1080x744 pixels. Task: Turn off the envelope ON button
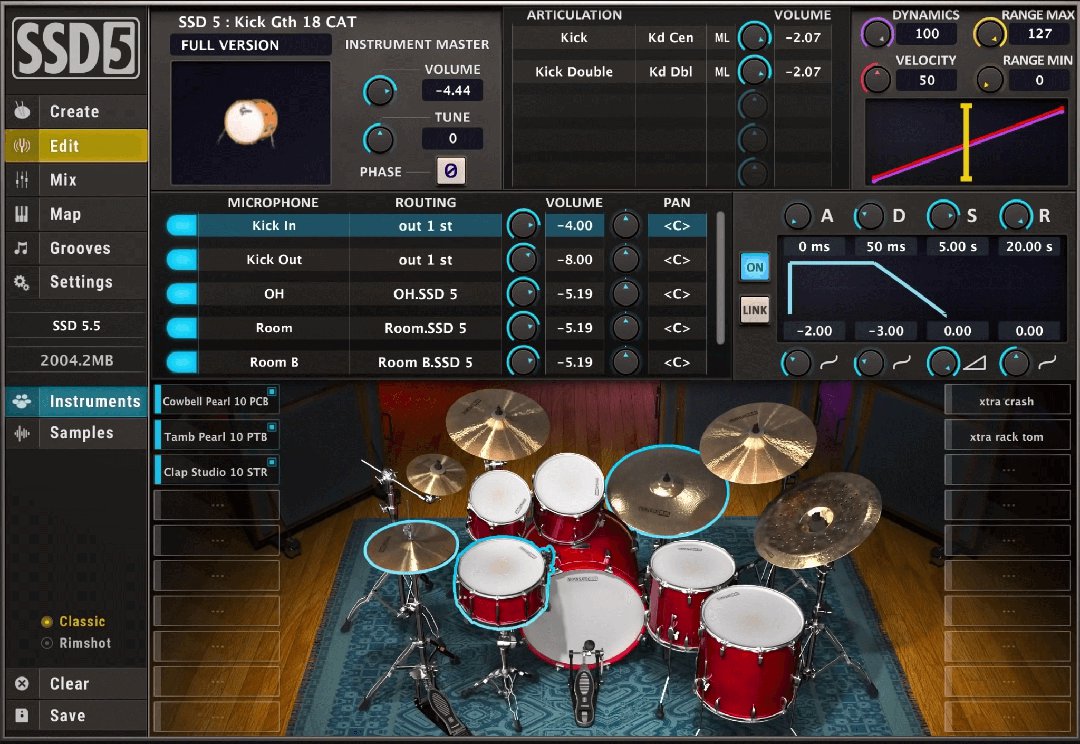(755, 267)
